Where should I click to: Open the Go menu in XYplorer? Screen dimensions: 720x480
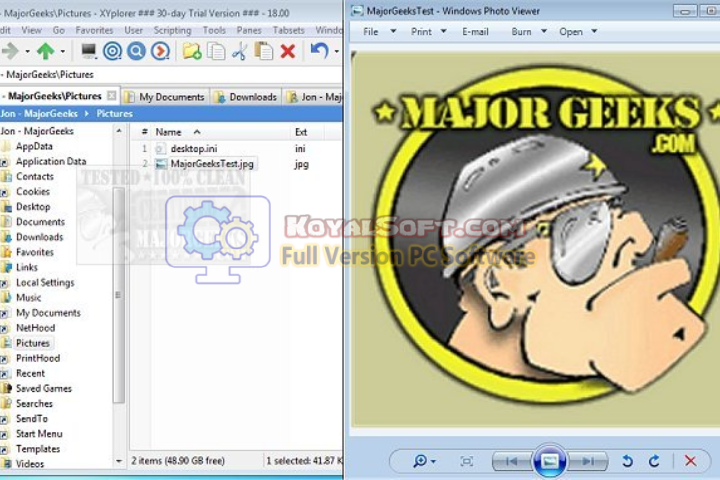pyautogui.click(x=58, y=30)
